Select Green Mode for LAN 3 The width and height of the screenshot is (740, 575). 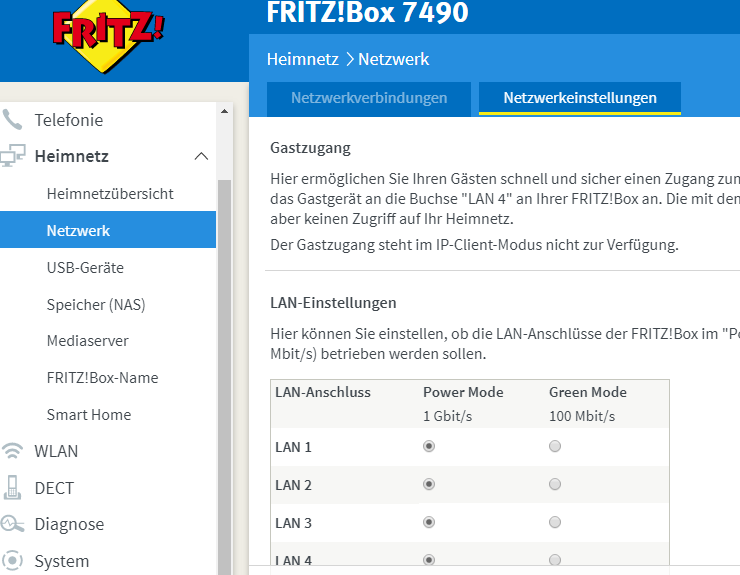555,522
